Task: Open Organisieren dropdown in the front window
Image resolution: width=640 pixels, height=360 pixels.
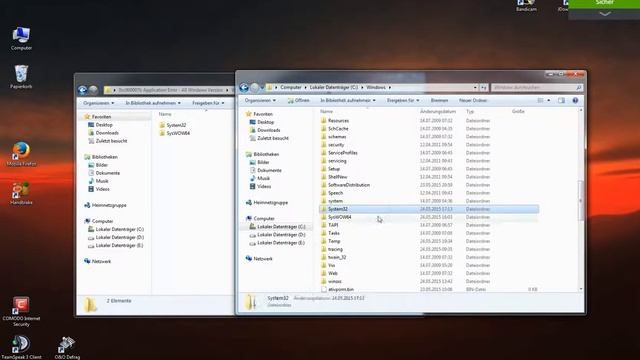Action: tap(260, 100)
